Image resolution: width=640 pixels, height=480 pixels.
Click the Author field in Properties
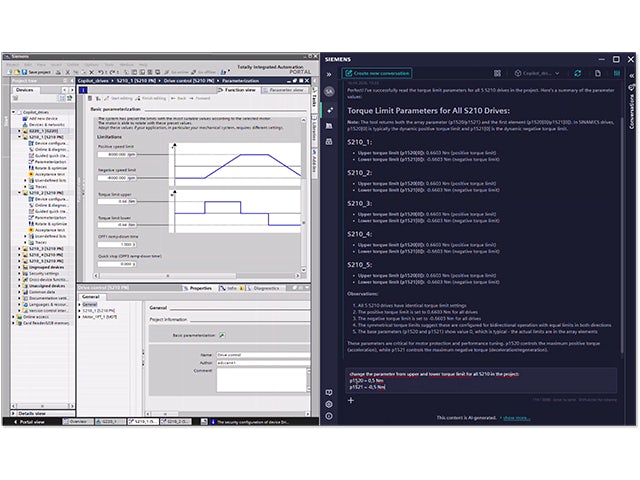coord(263,362)
